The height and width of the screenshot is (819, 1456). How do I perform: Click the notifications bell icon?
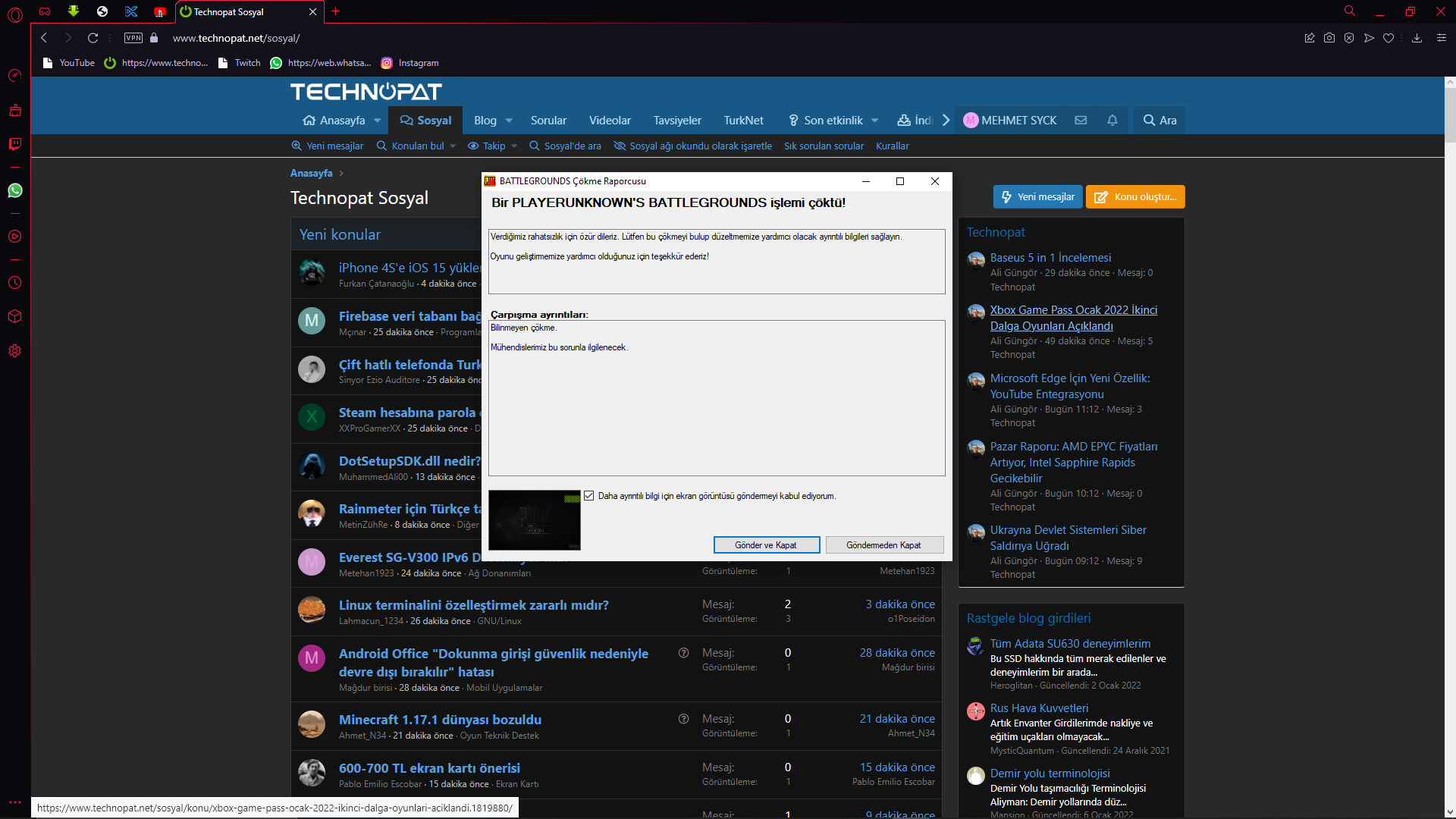1112,120
